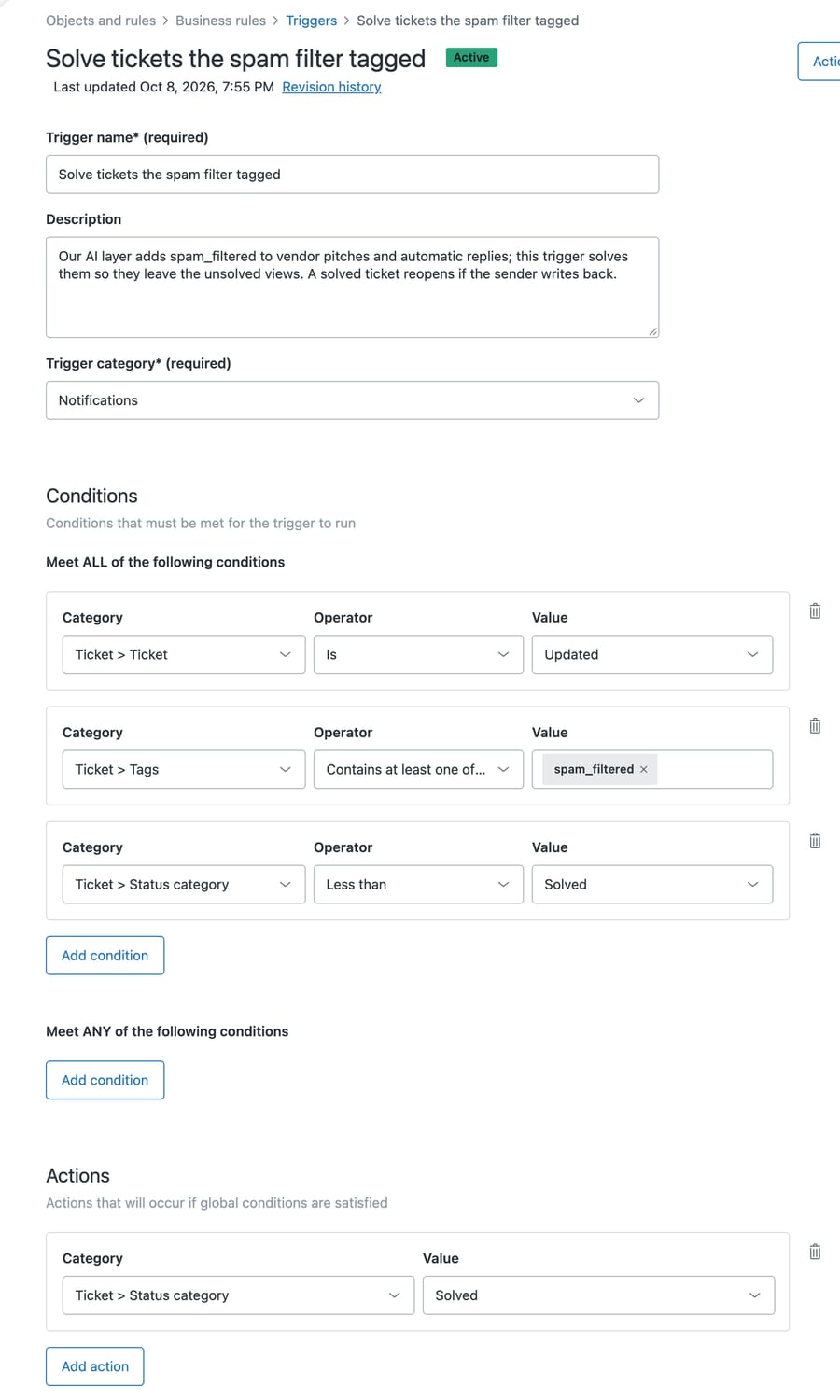Go to Business rules in the breadcrumb

click(x=220, y=21)
